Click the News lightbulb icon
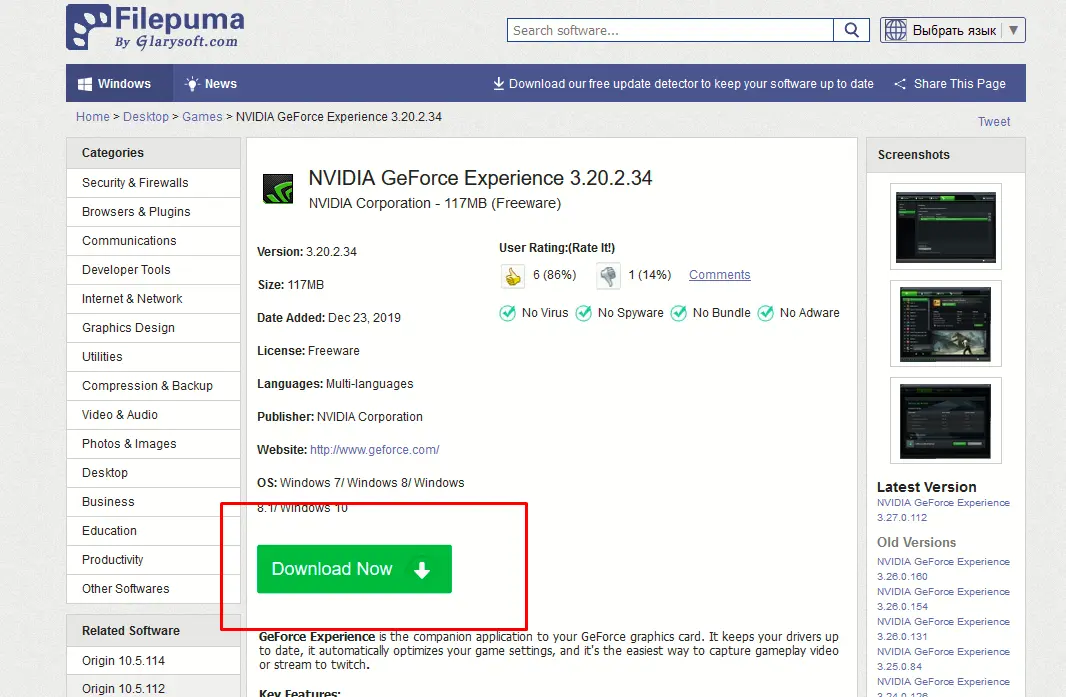 point(192,84)
